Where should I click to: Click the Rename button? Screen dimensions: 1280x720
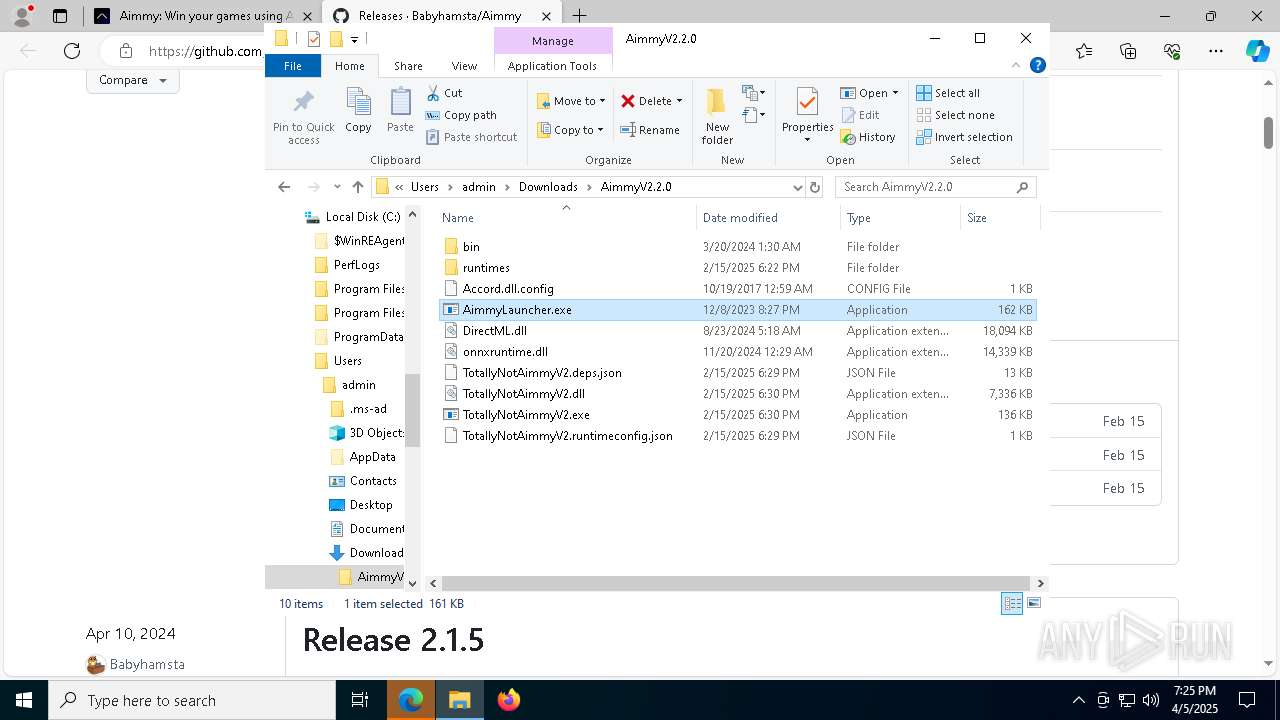[x=650, y=130]
